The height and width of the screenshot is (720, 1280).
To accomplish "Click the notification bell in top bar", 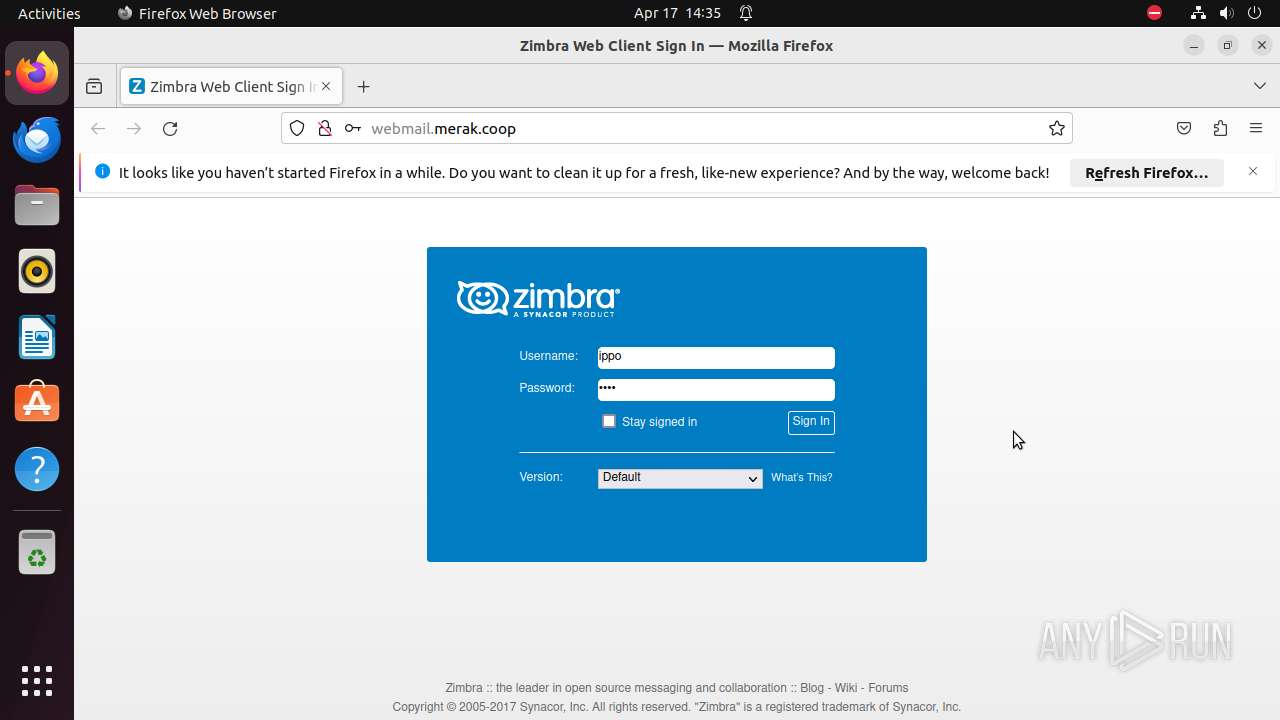I will [x=746, y=13].
